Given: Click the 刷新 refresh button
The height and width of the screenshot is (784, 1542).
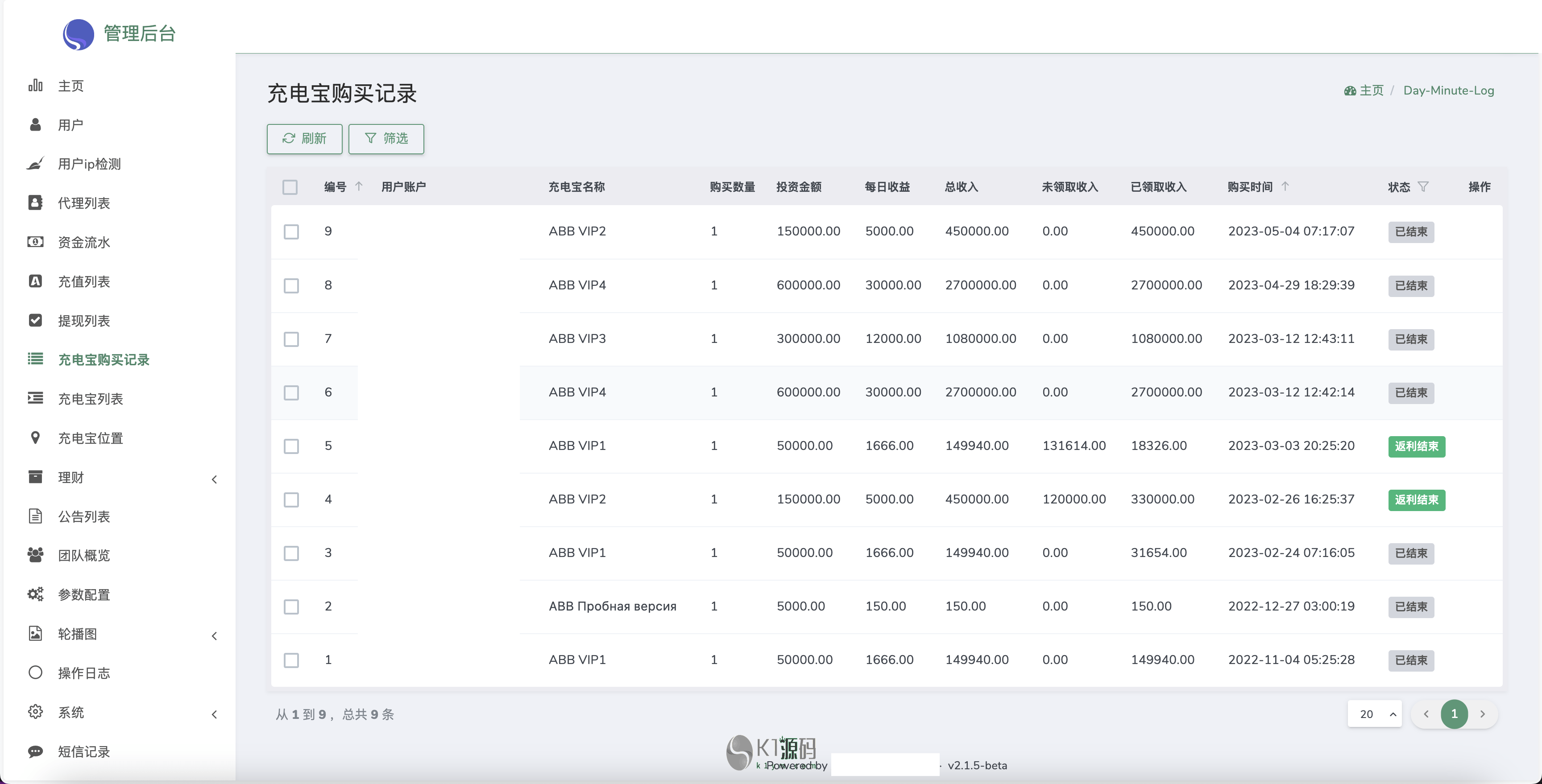Looking at the screenshot, I should [305, 139].
